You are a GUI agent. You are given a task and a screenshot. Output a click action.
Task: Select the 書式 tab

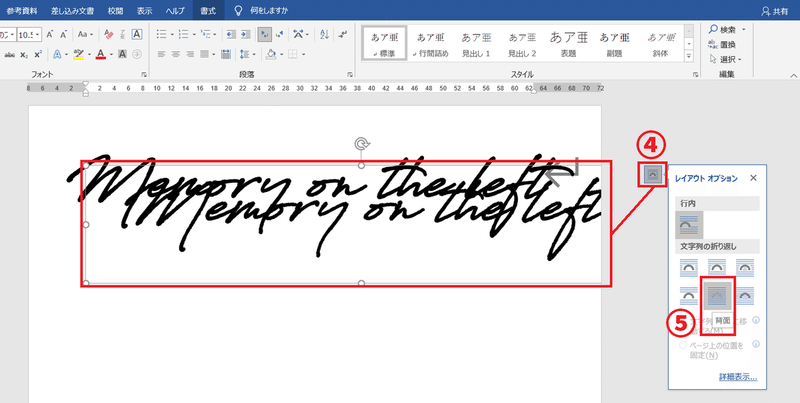[x=208, y=10]
